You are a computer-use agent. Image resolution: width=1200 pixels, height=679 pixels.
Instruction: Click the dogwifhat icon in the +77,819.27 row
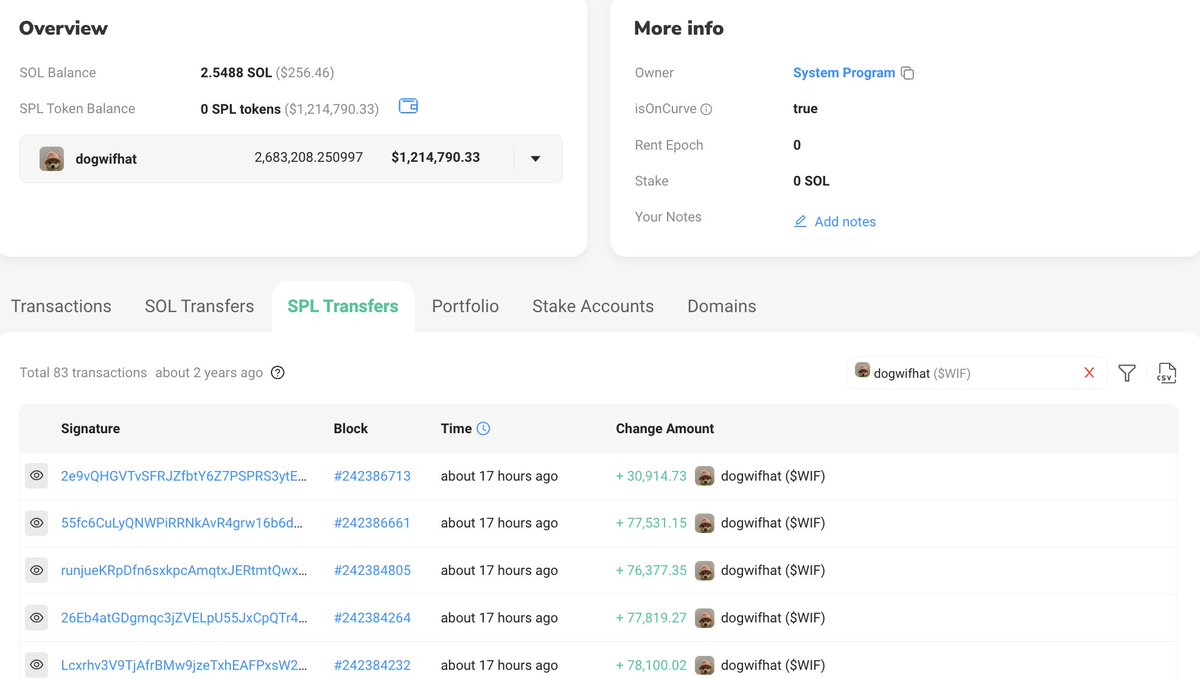point(705,618)
